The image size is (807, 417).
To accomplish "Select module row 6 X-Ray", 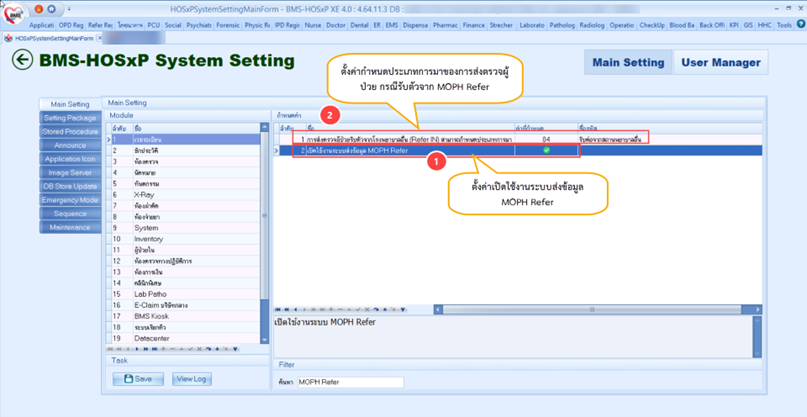I will point(183,195).
